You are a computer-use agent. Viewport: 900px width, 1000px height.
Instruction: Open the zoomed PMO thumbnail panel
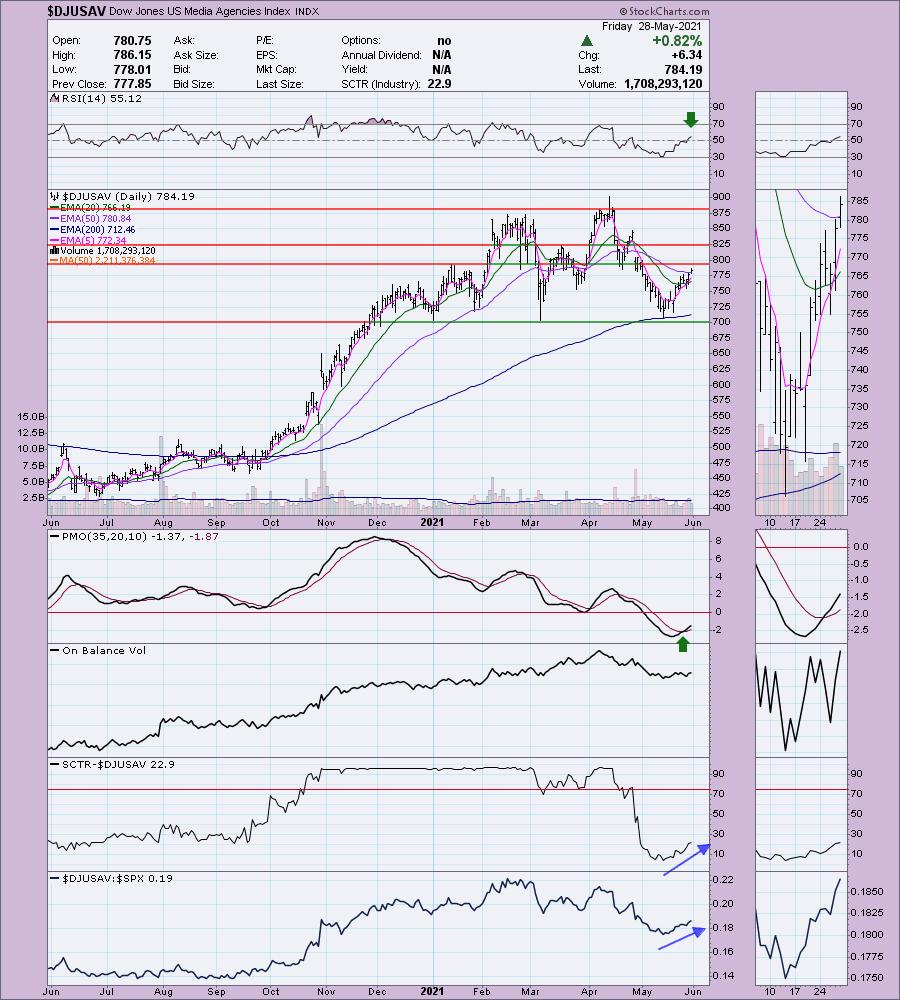801,587
